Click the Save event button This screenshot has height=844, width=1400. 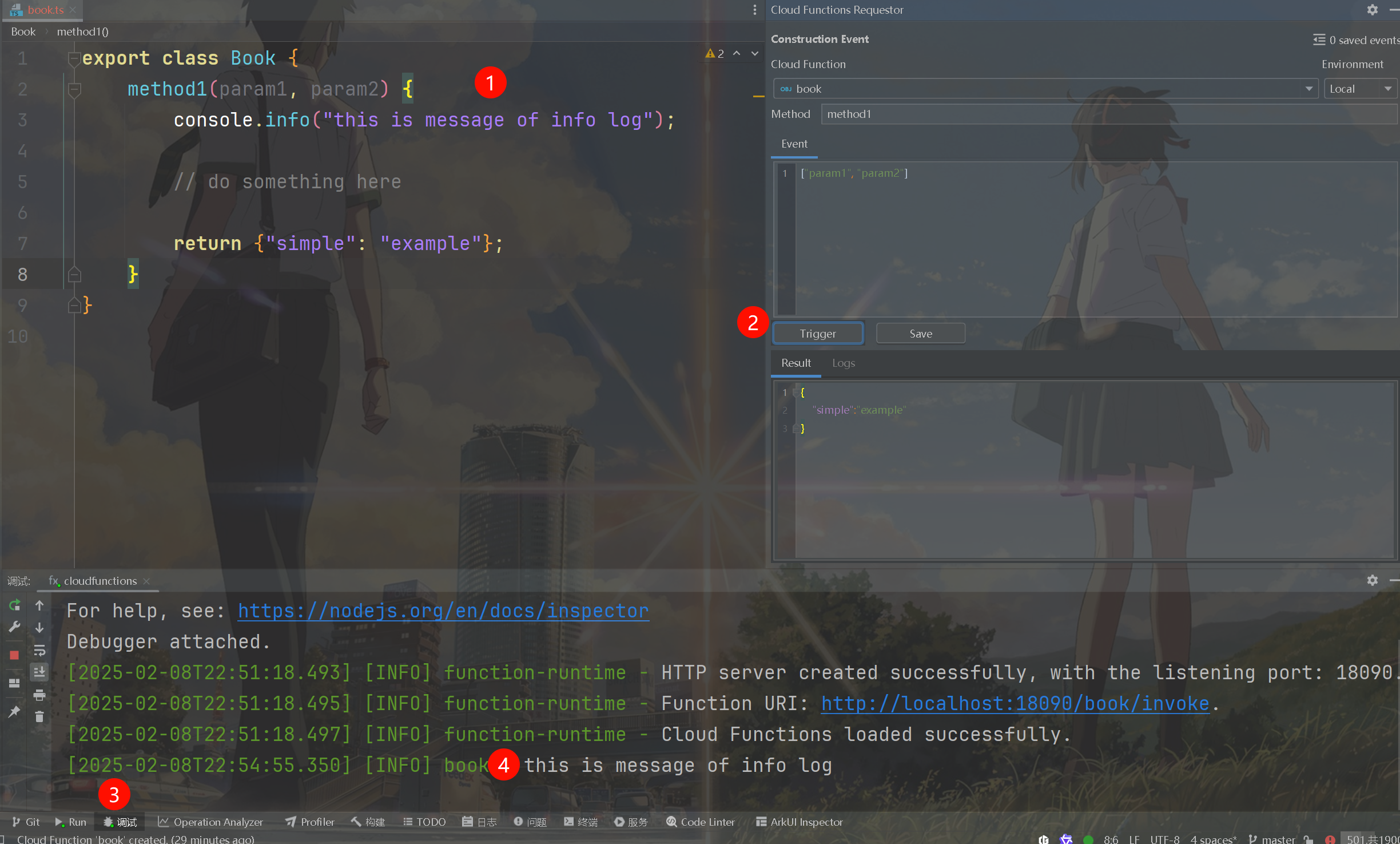point(920,334)
